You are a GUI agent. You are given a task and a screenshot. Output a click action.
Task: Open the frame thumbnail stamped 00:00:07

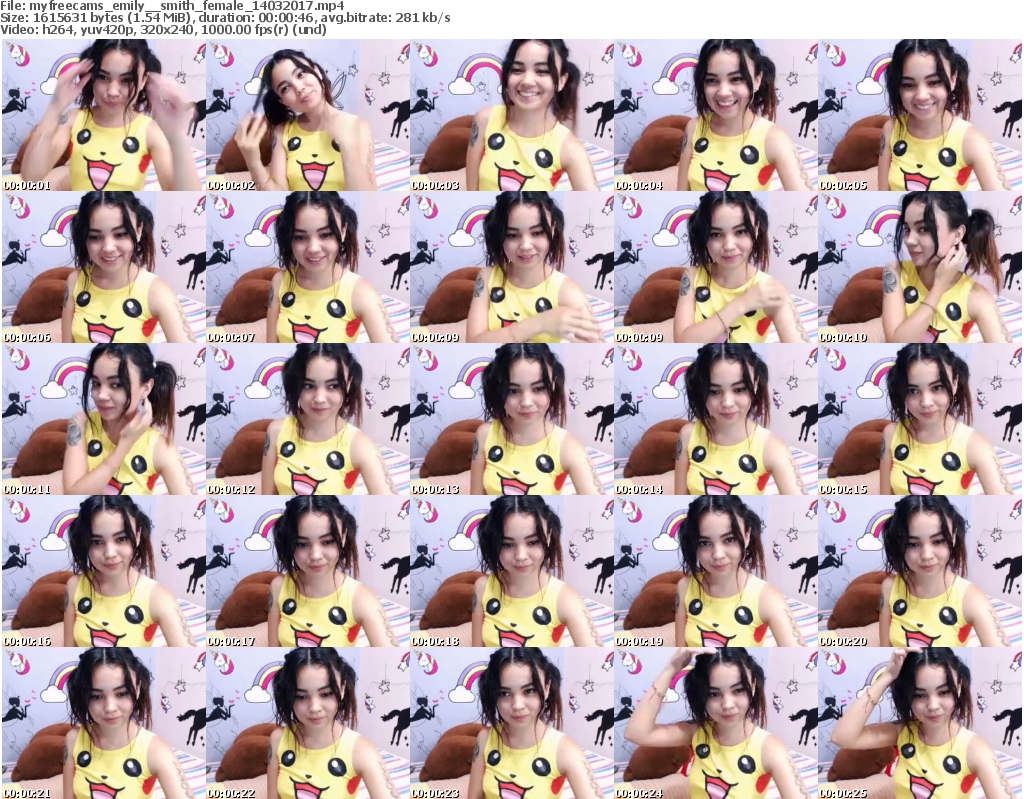coord(308,267)
